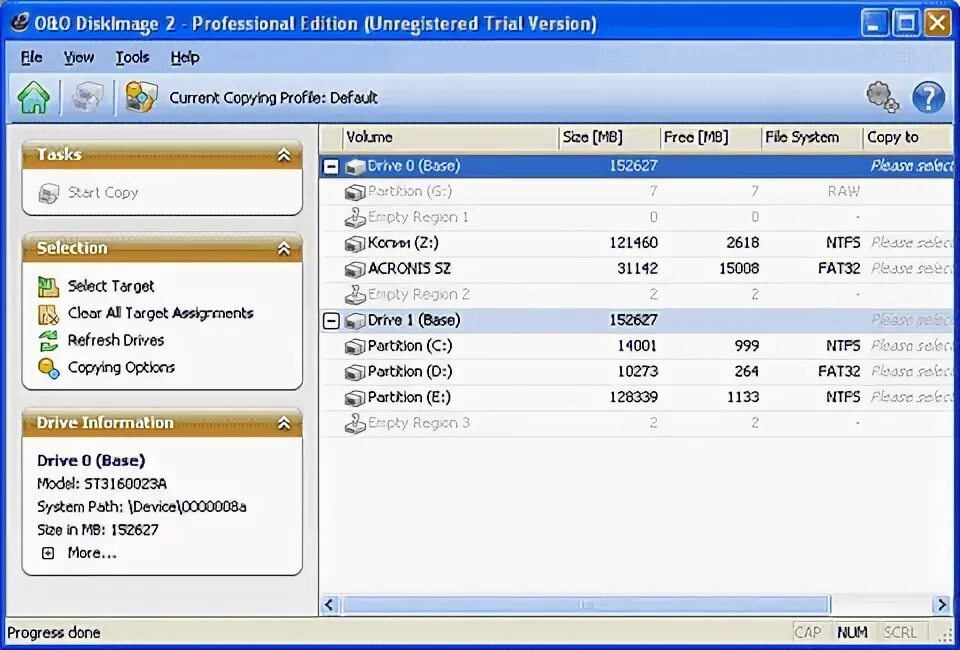Click the Refresh Drives link
This screenshot has width=960, height=650.
pos(116,340)
